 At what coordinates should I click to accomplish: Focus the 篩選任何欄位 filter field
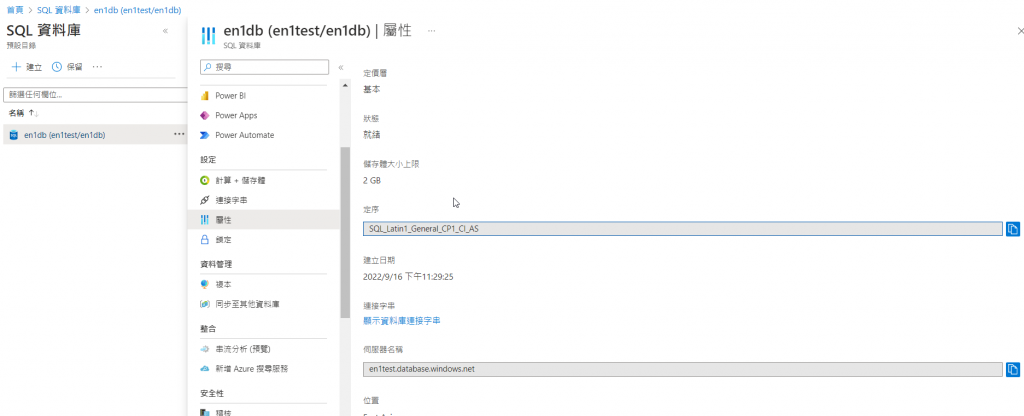pyautogui.click(x=95, y=95)
